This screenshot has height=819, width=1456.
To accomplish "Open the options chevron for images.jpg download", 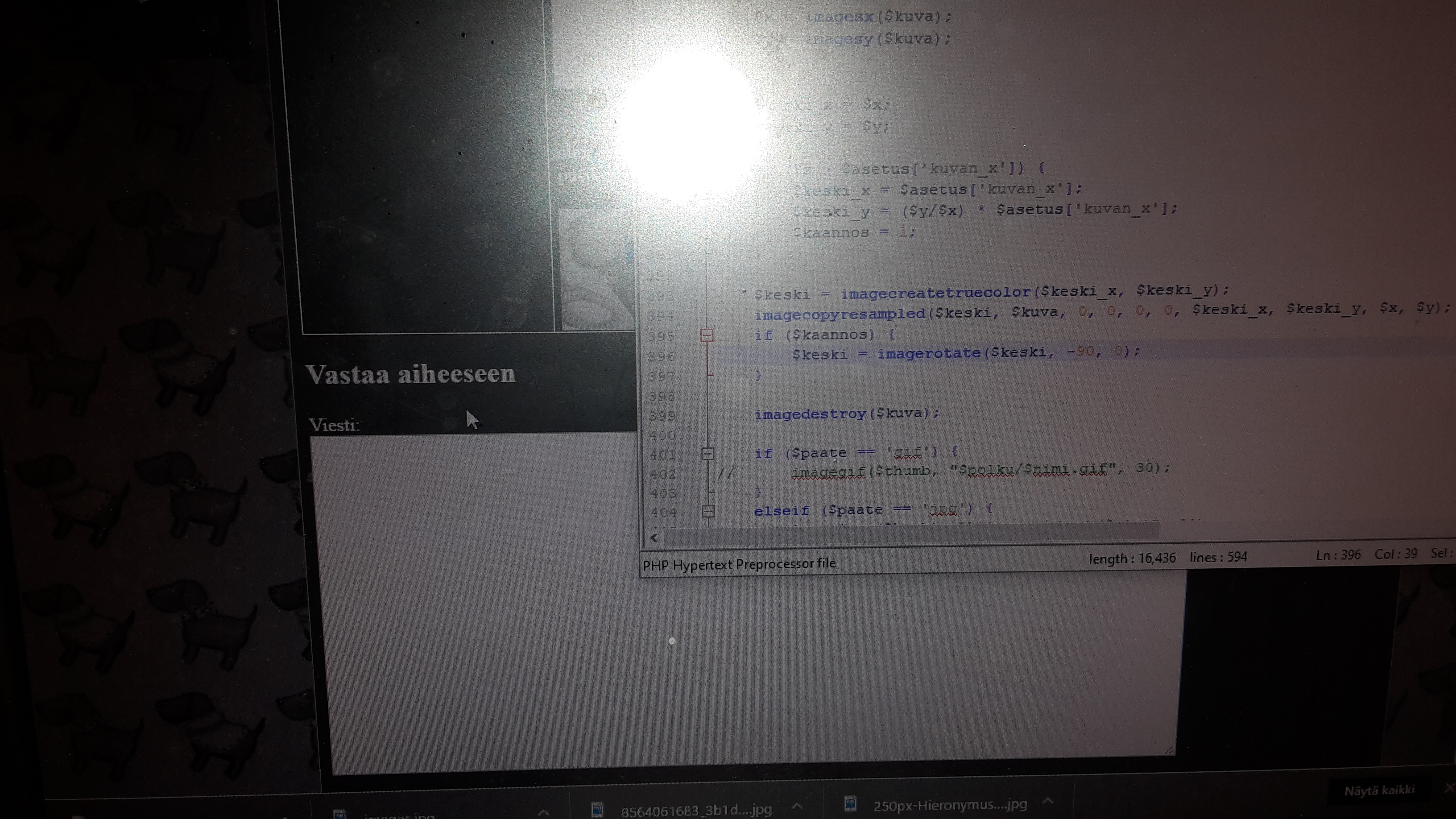I will coord(543,813).
